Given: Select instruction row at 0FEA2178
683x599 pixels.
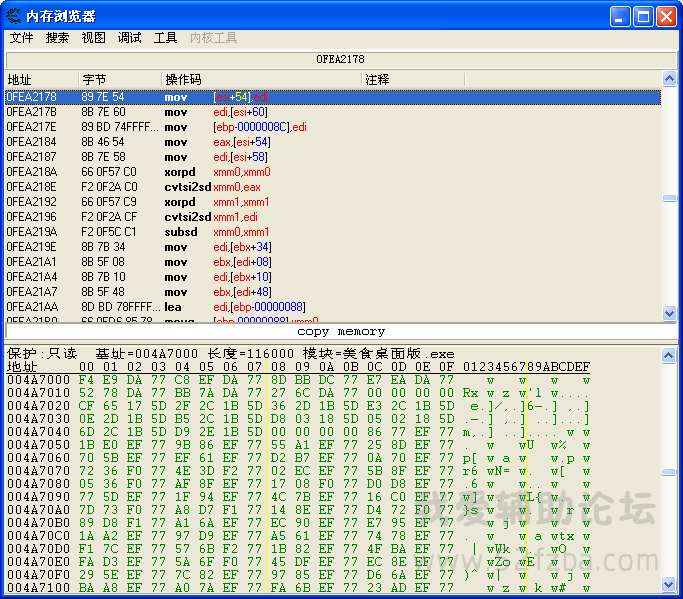Looking at the screenshot, I should click(x=333, y=97).
